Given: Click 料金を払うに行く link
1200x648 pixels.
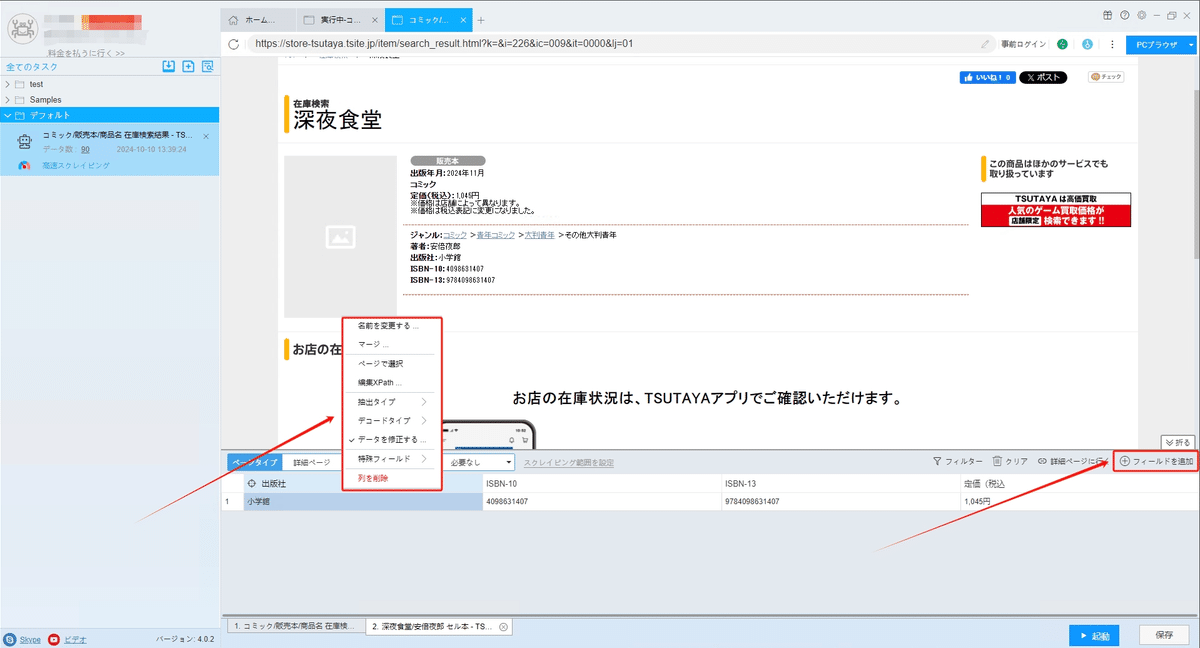Looking at the screenshot, I should tap(86, 53).
